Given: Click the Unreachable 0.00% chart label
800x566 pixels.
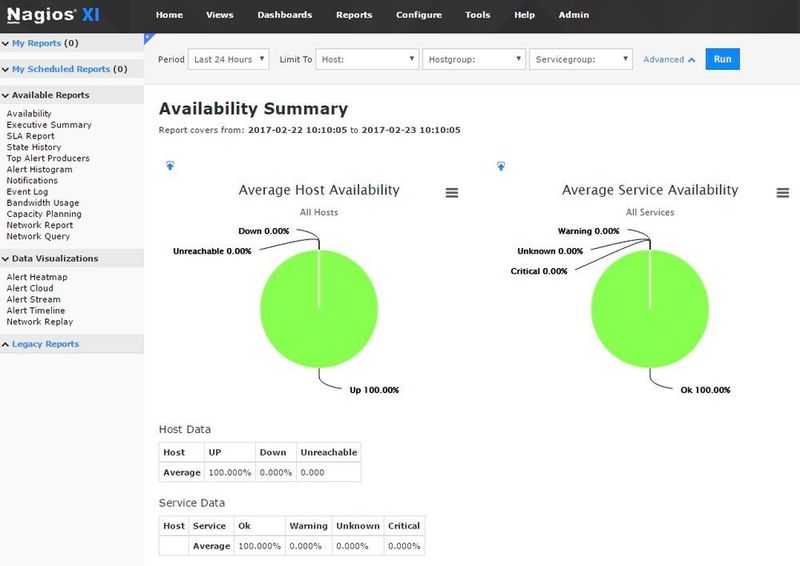Looking at the screenshot, I should pyautogui.click(x=212, y=251).
